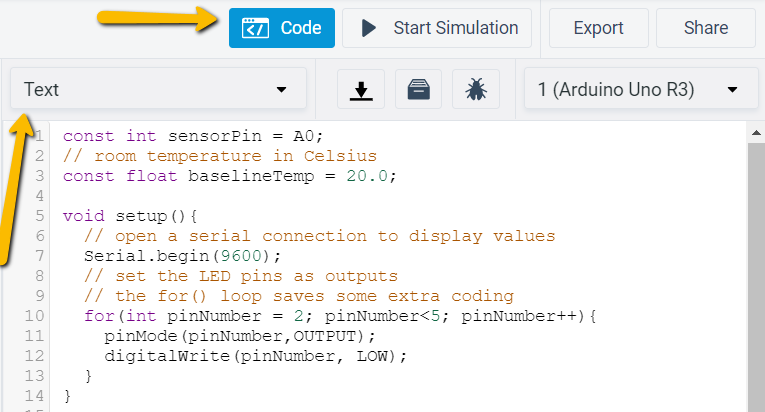The image size is (765, 412).
Task: Expand the Text edit mode dropdown
Action: click(158, 90)
